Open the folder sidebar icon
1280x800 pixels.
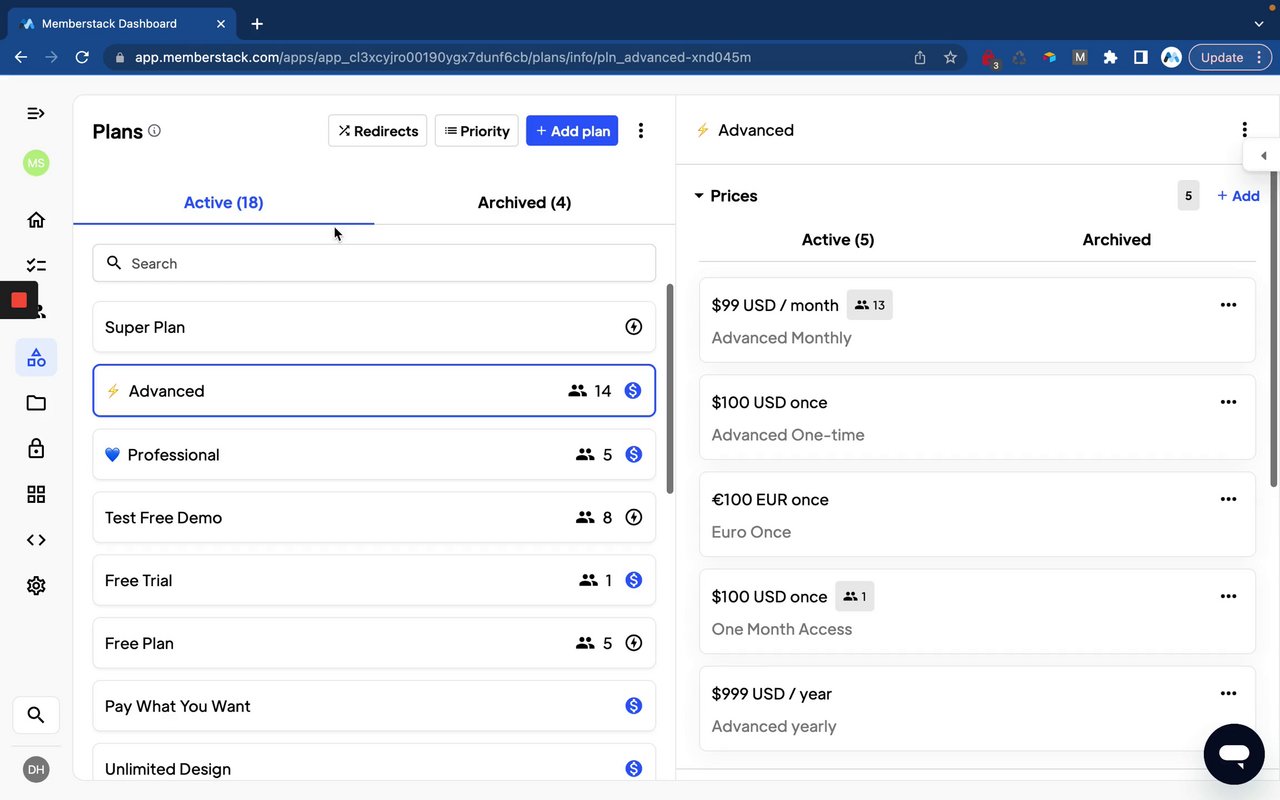pos(36,403)
